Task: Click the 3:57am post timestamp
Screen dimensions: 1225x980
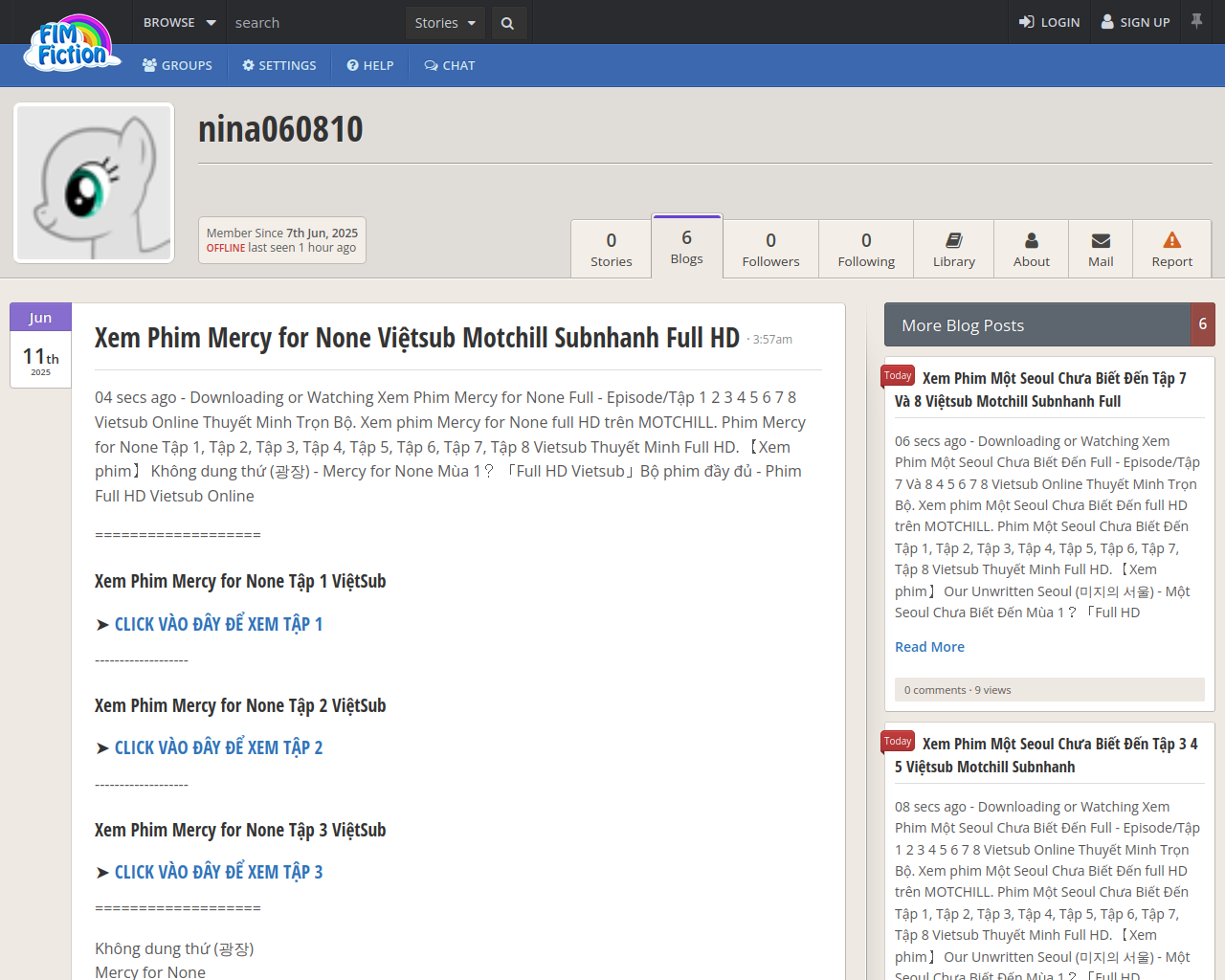Action: click(x=771, y=340)
